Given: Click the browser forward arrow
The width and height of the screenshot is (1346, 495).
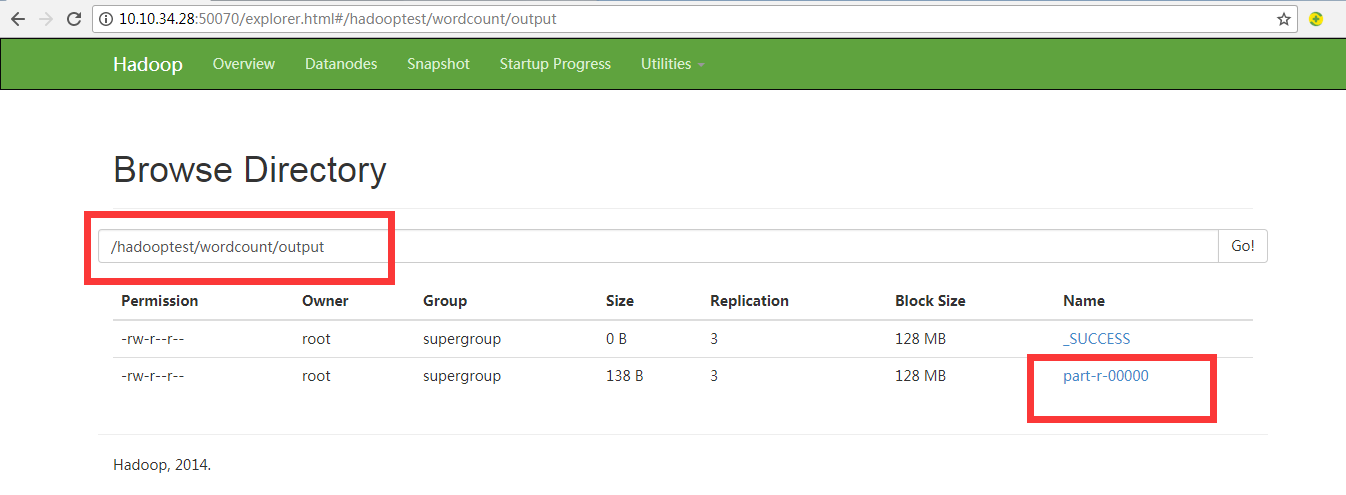Looking at the screenshot, I should (46, 19).
